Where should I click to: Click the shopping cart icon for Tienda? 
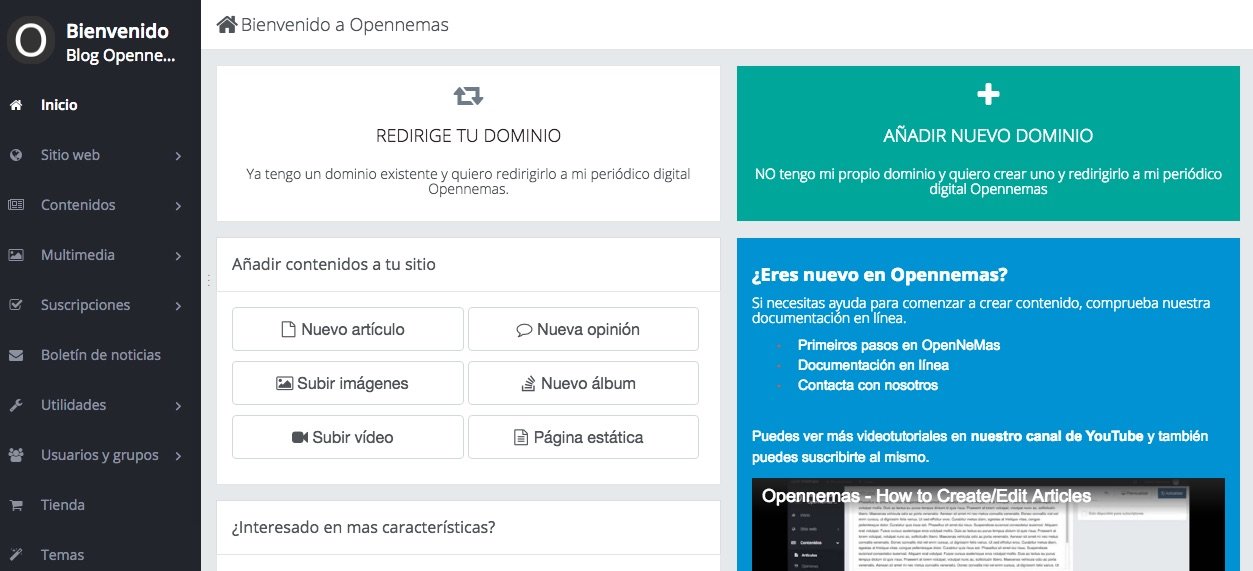[x=16, y=505]
